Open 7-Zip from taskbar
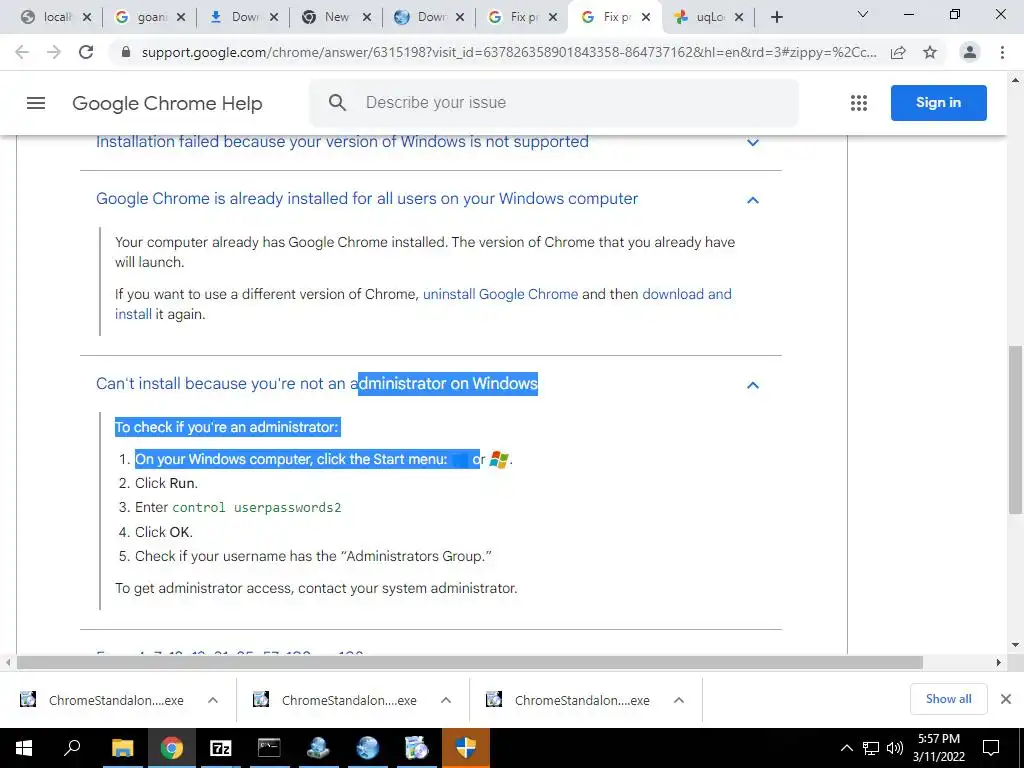The image size is (1024, 768). pos(220,748)
